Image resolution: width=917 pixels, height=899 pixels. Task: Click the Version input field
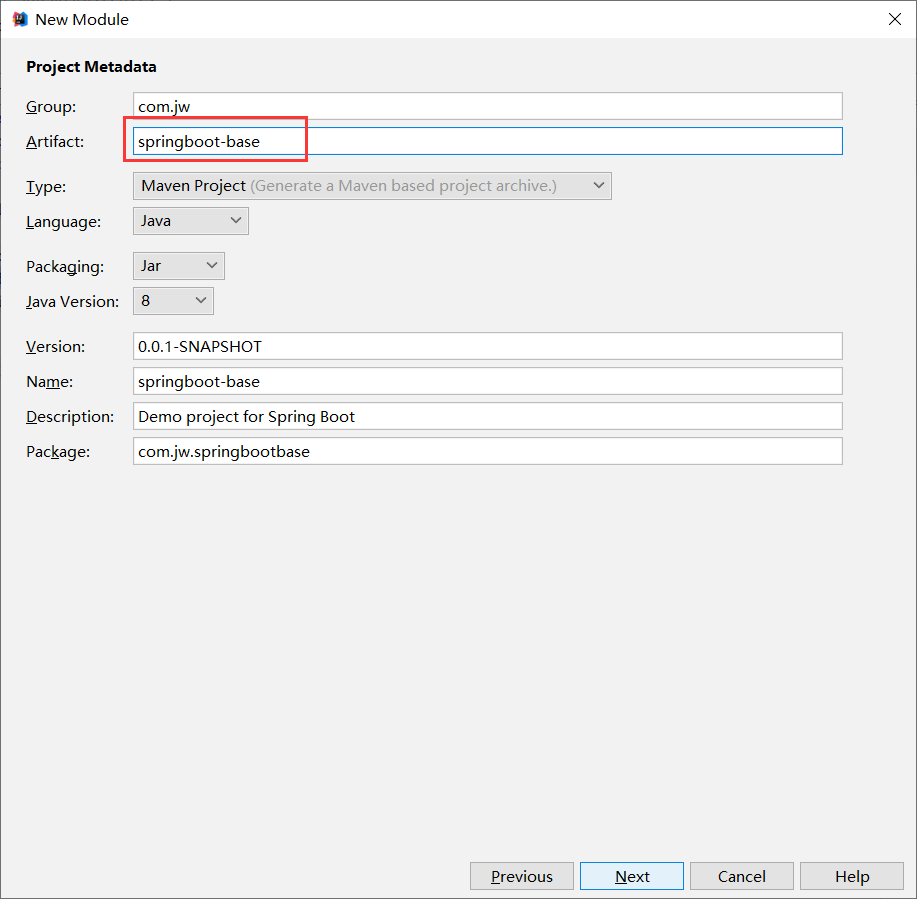(x=487, y=346)
